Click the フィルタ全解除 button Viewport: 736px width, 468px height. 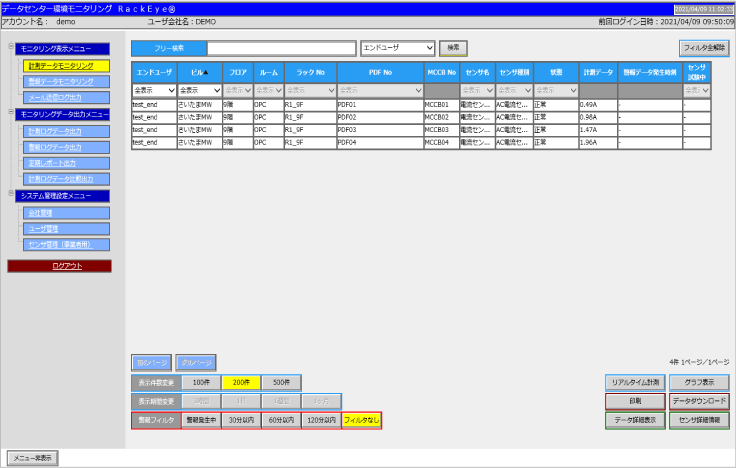[x=704, y=48]
